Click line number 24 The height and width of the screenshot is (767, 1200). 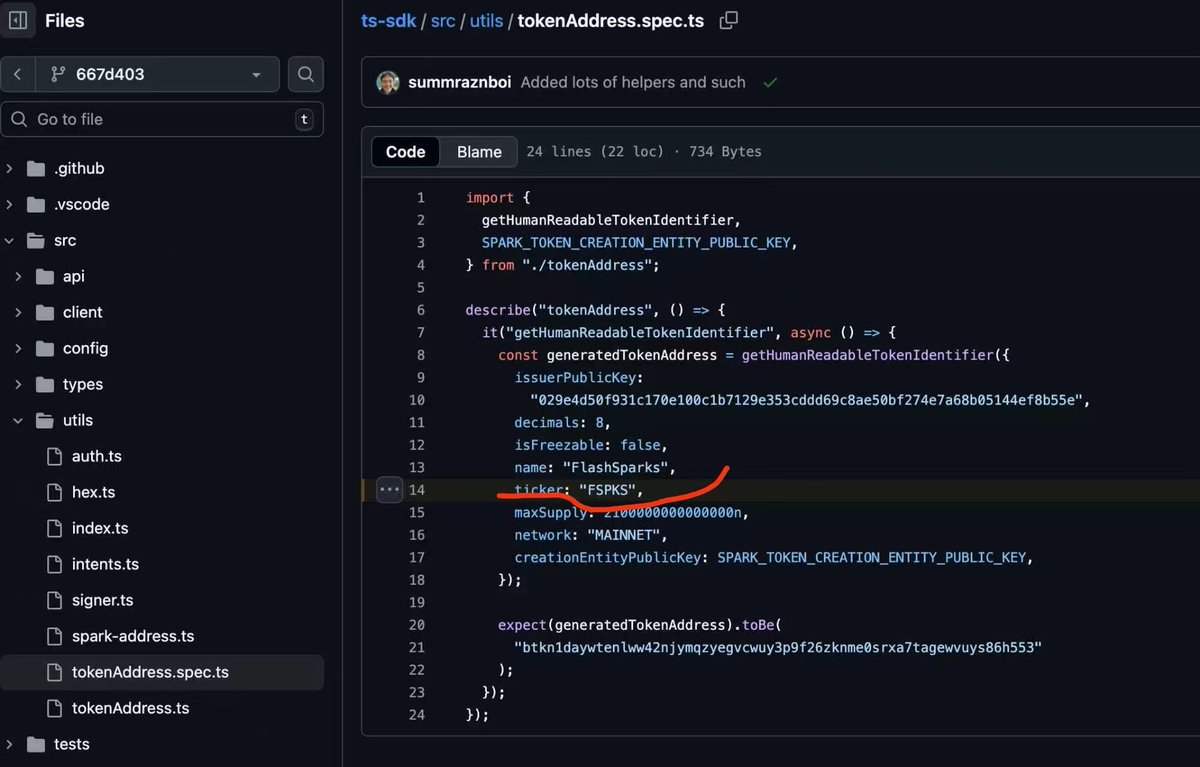[416, 715]
